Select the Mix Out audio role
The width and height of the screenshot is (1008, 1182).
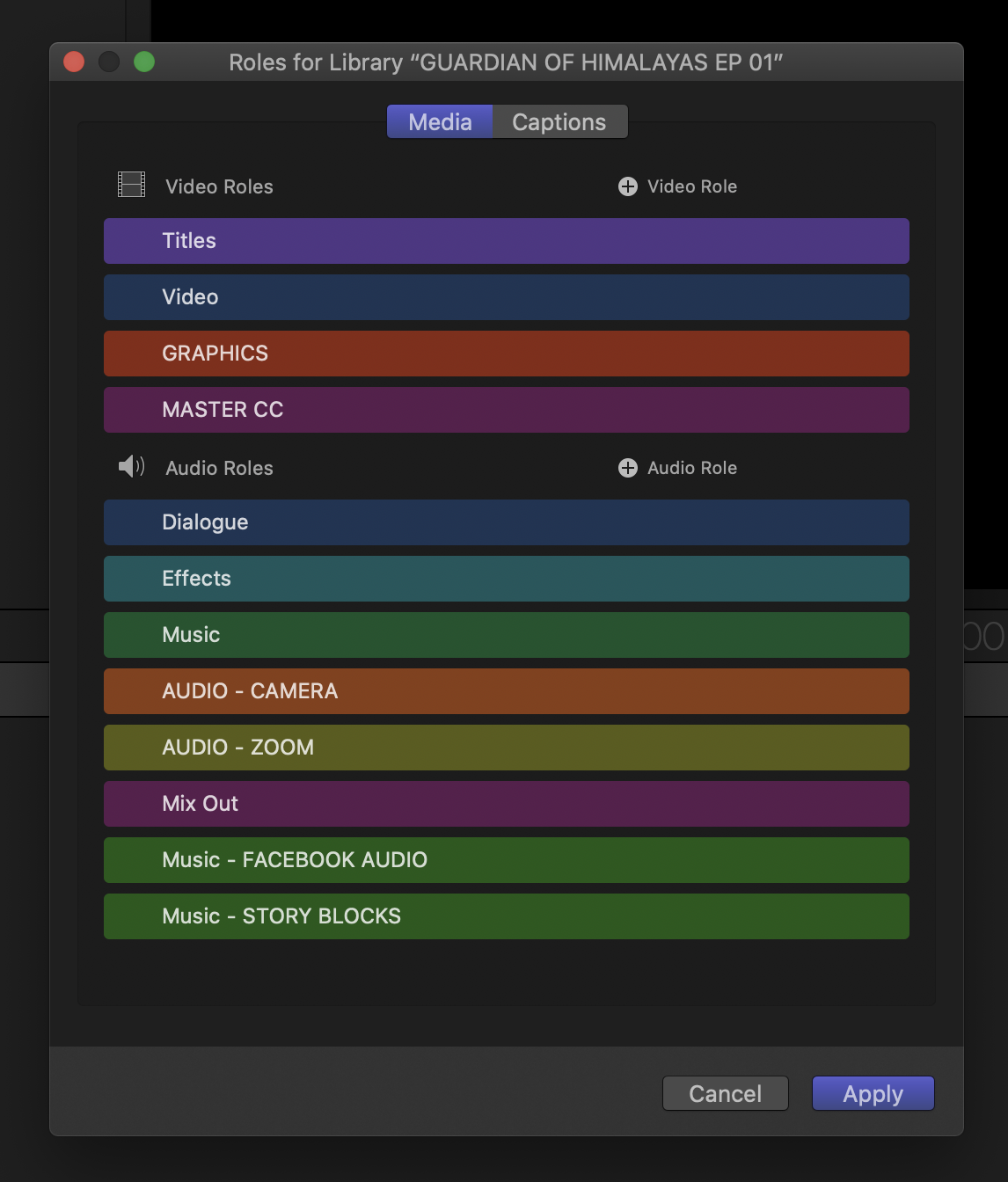point(506,804)
